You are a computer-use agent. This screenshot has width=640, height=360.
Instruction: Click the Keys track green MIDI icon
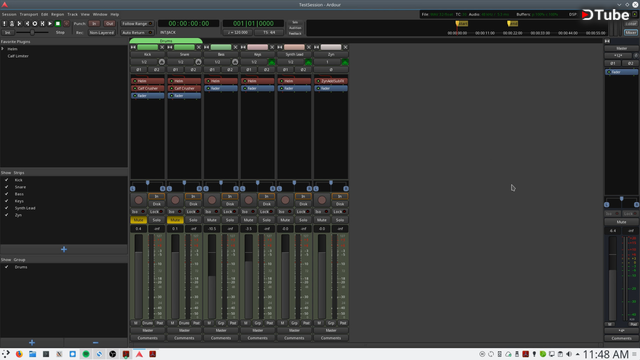point(271,62)
